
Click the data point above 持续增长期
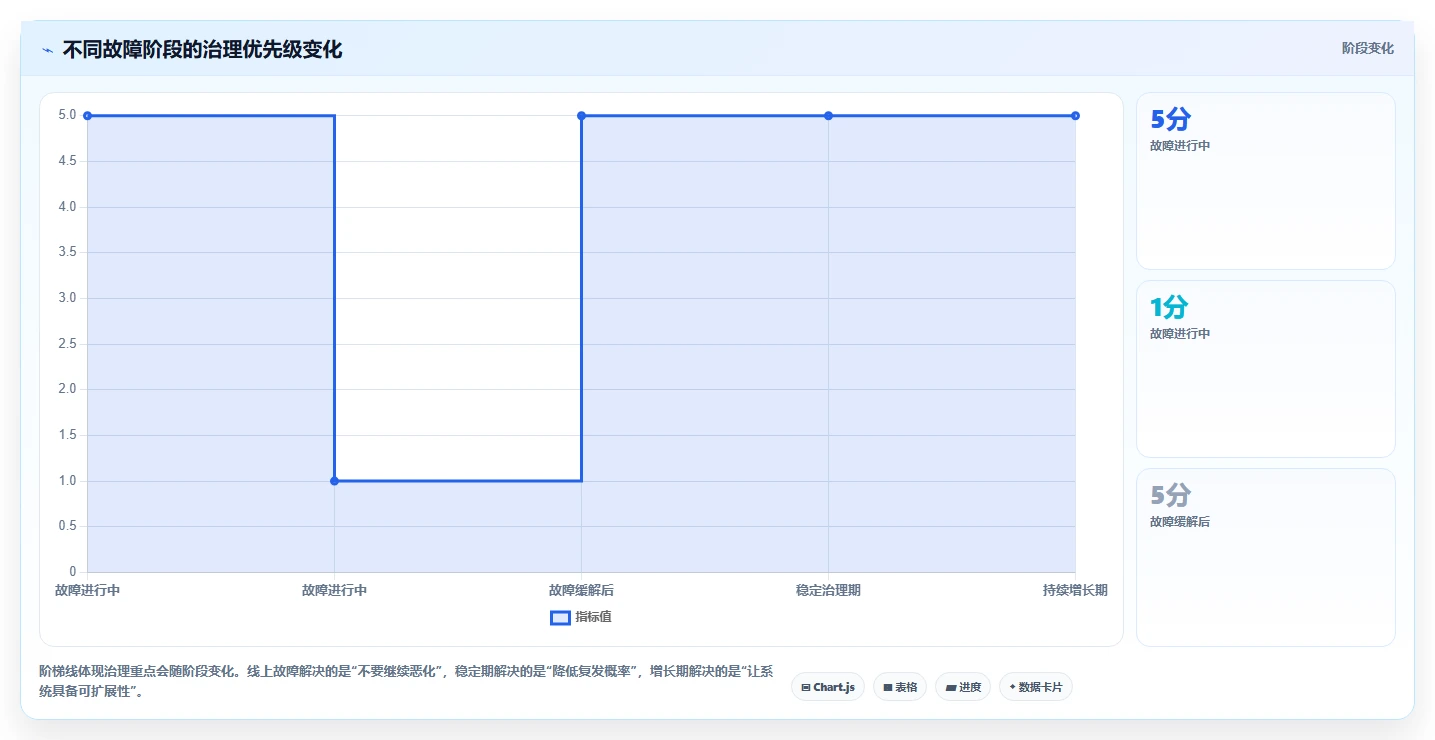pyautogui.click(x=1075, y=116)
